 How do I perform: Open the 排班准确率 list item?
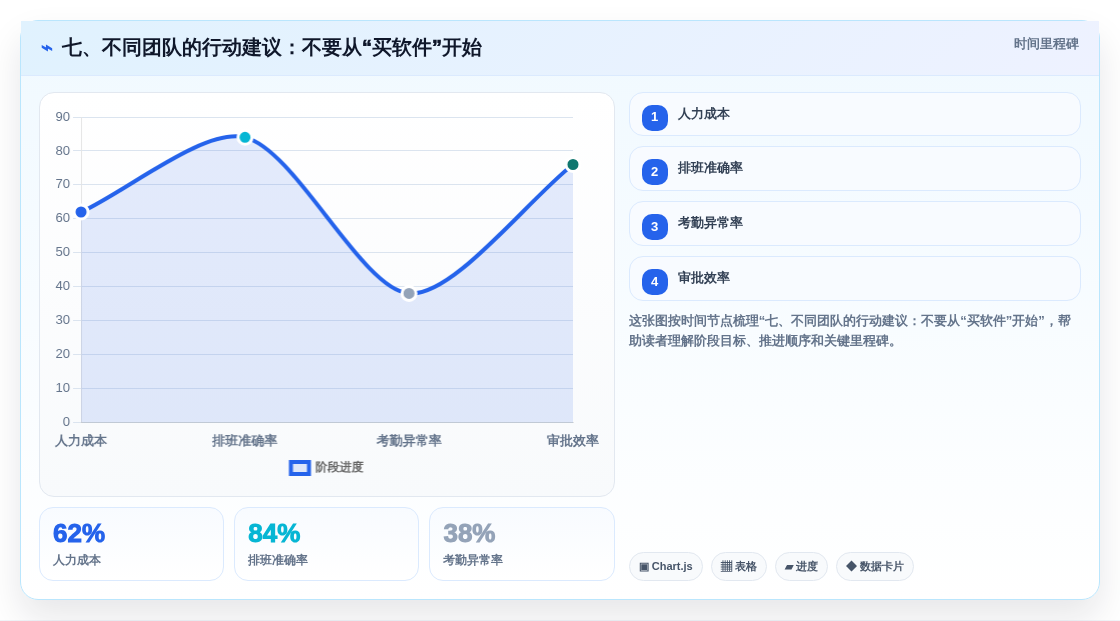click(x=854, y=169)
